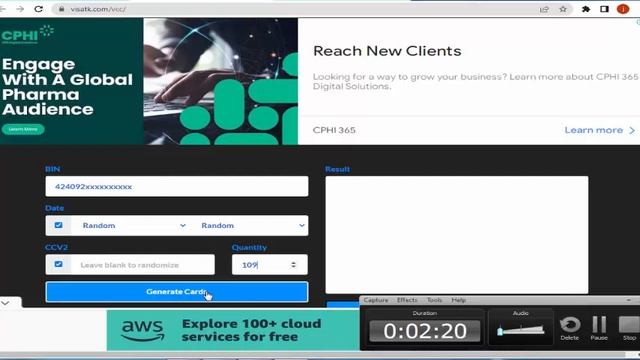Delete the recording in the recorder panel

570,328
